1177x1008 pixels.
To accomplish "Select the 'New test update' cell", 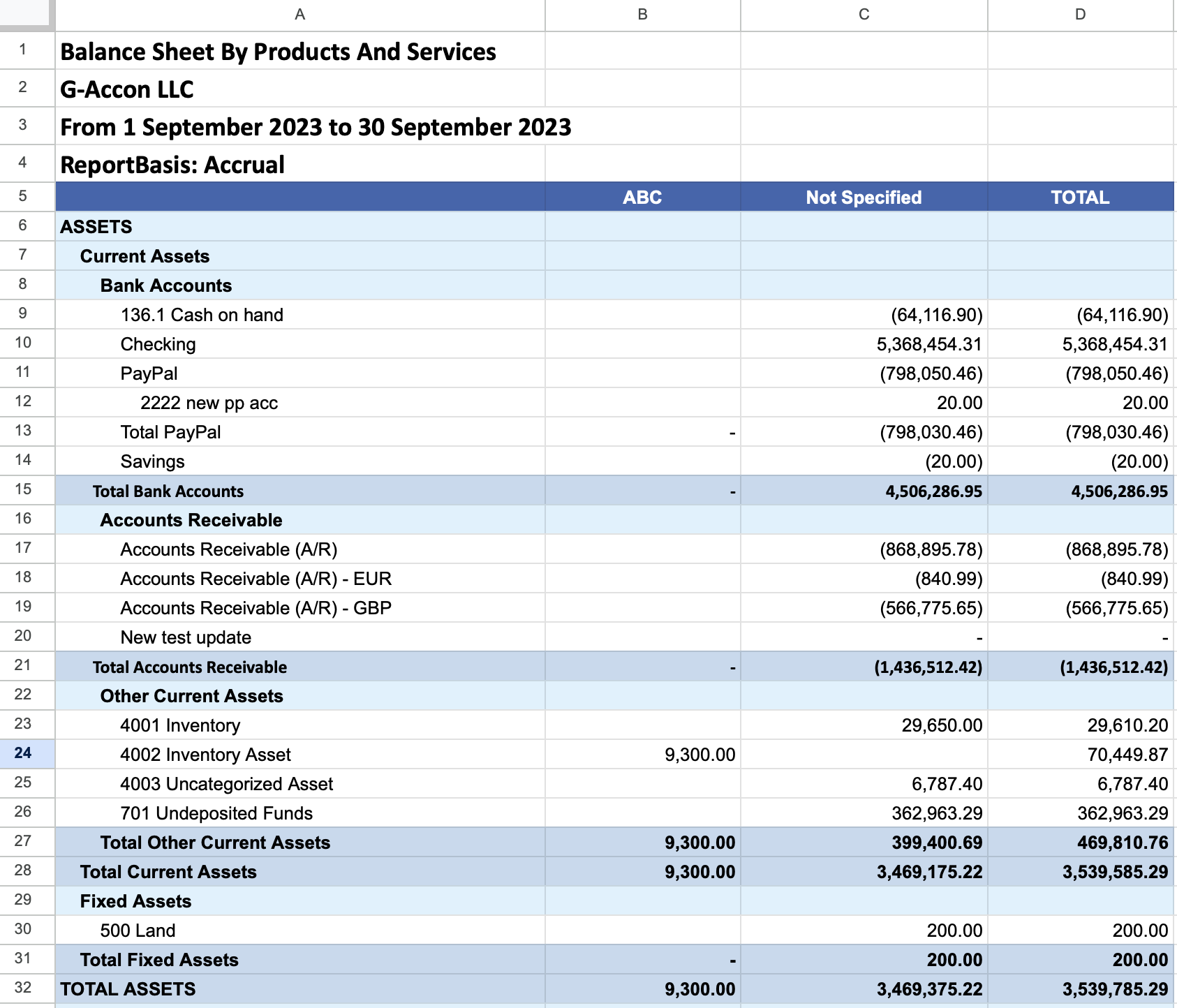I will pyautogui.click(x=300, y=637).
